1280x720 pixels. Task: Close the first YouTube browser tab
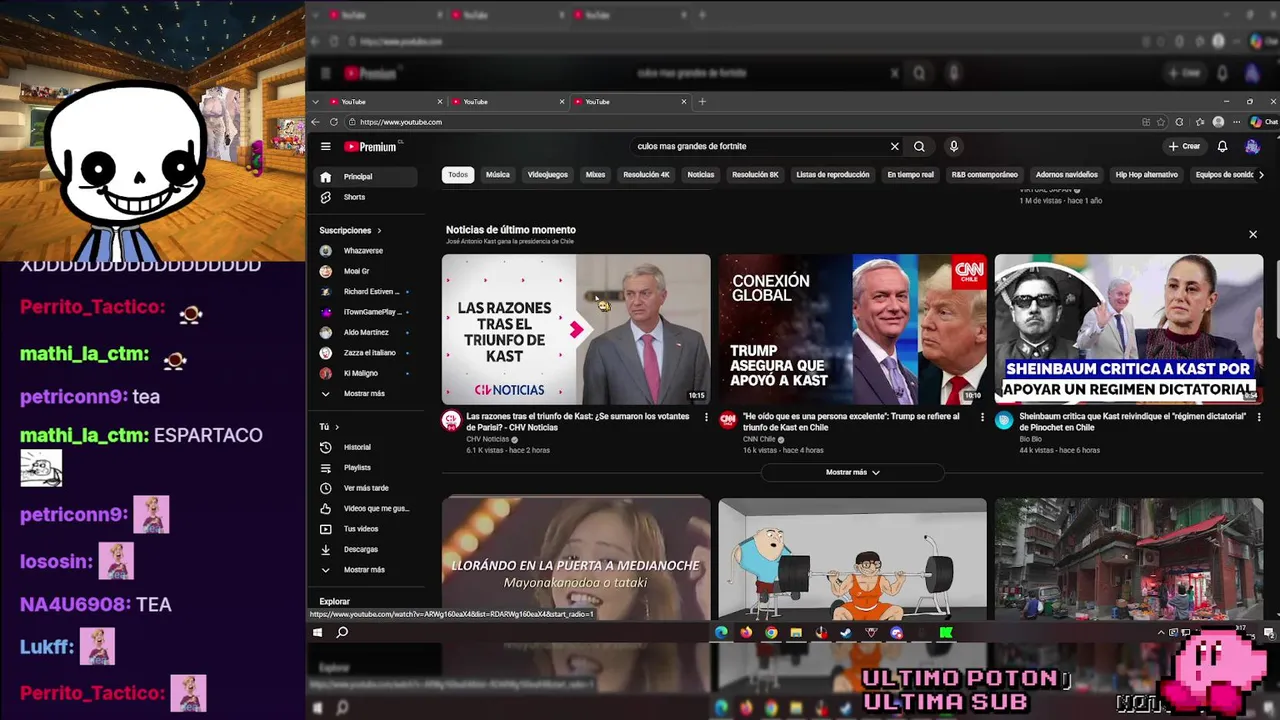point(440,101)
